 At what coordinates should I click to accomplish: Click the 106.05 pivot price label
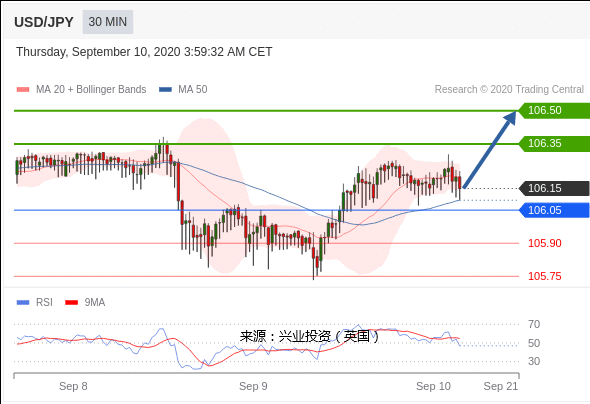(554, 210)
